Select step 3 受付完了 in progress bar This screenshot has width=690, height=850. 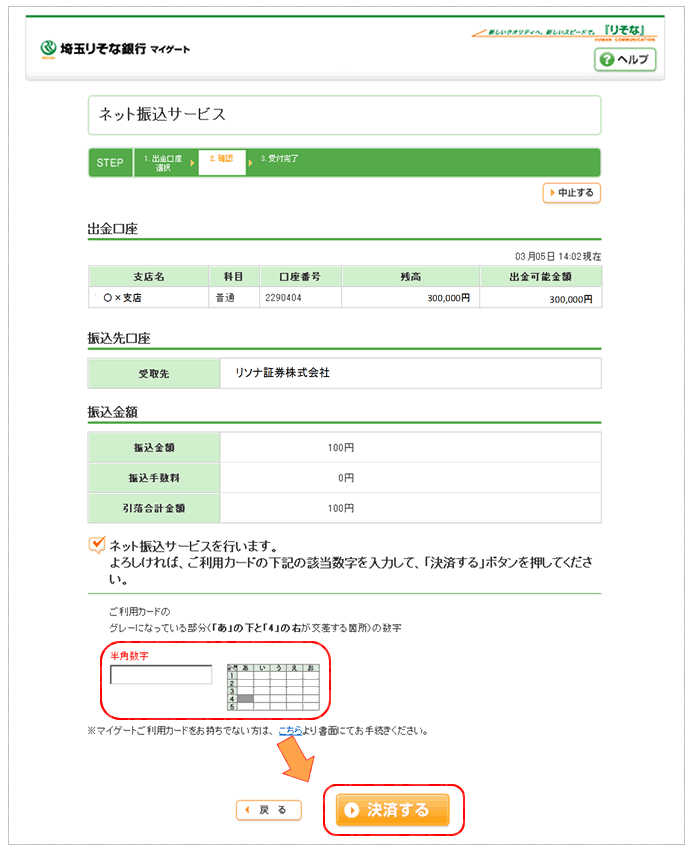pos(280,159)
